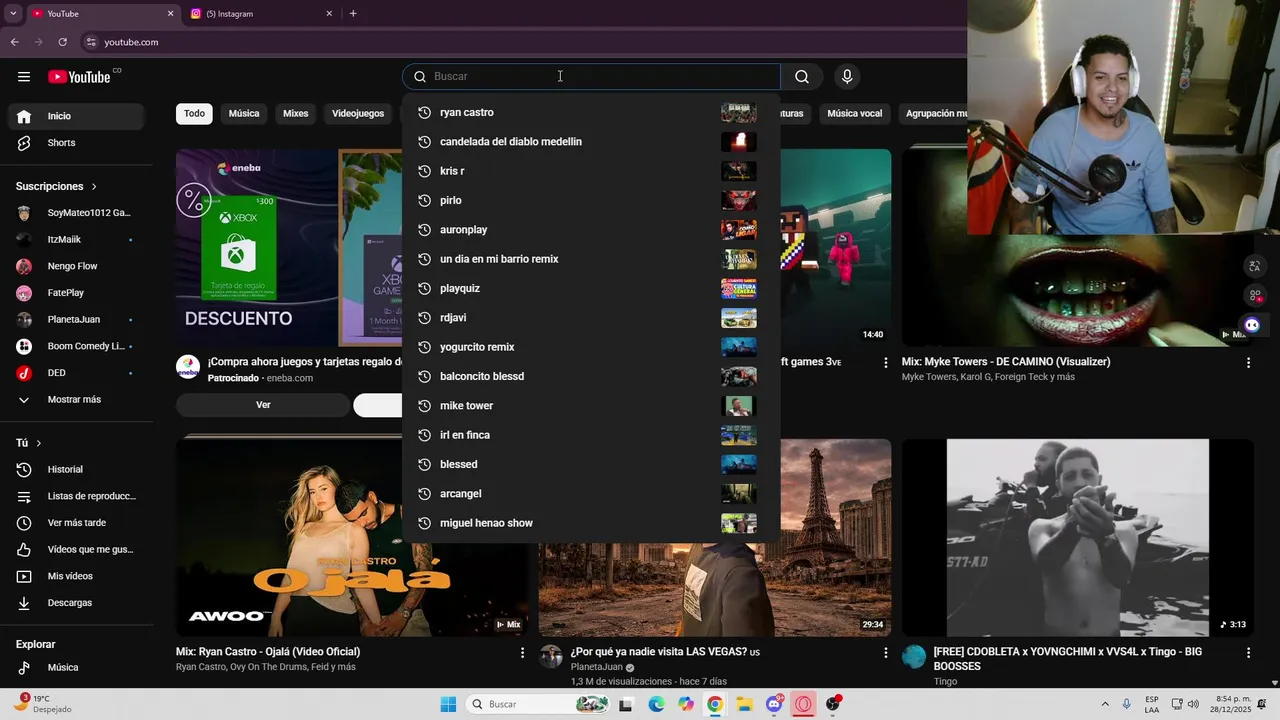
Task: Switch to the Instagram browser tab
Action: coord(261,14)
